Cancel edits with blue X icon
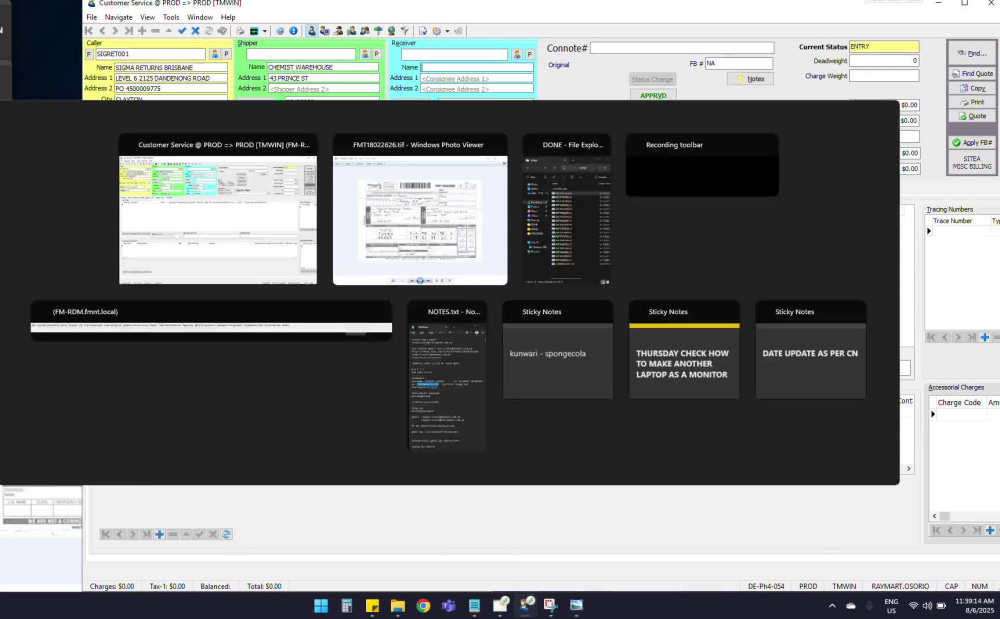 (x=195, y=31)
